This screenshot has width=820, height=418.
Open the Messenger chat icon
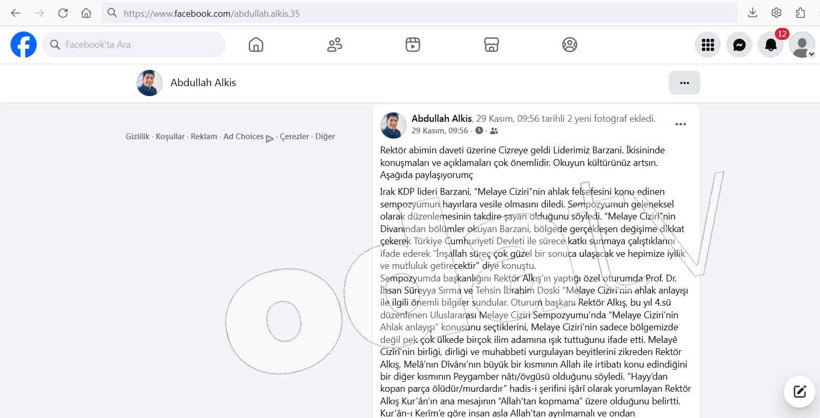[x=739, y=45]
